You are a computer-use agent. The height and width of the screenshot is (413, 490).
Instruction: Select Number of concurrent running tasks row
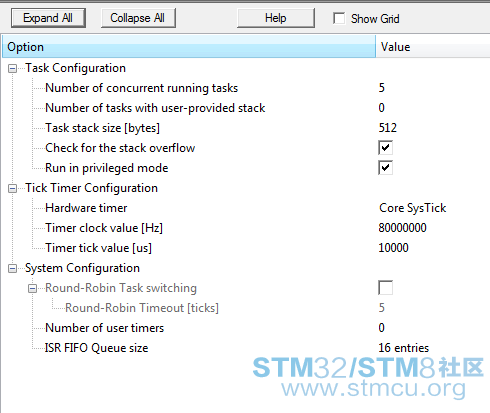pos(142,88)
